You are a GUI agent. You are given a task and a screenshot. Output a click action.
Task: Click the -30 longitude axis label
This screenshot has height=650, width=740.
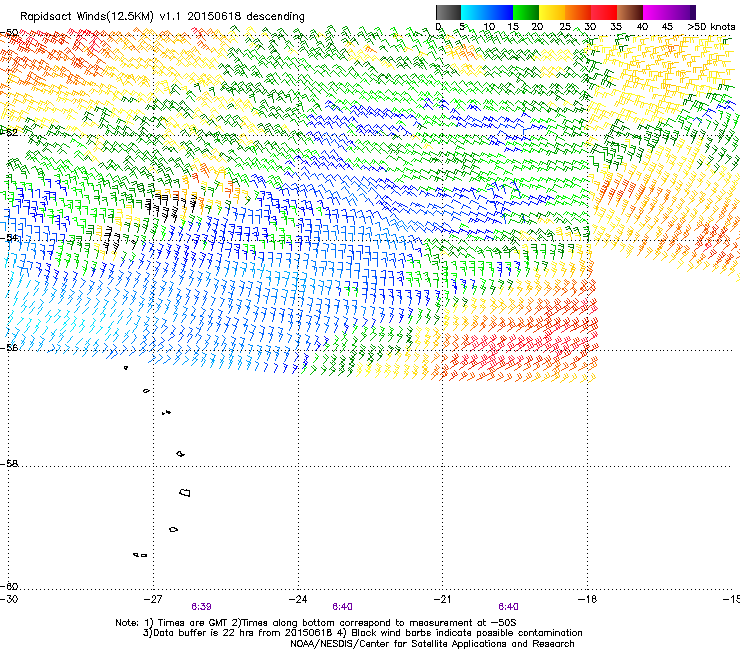point(9,599)
